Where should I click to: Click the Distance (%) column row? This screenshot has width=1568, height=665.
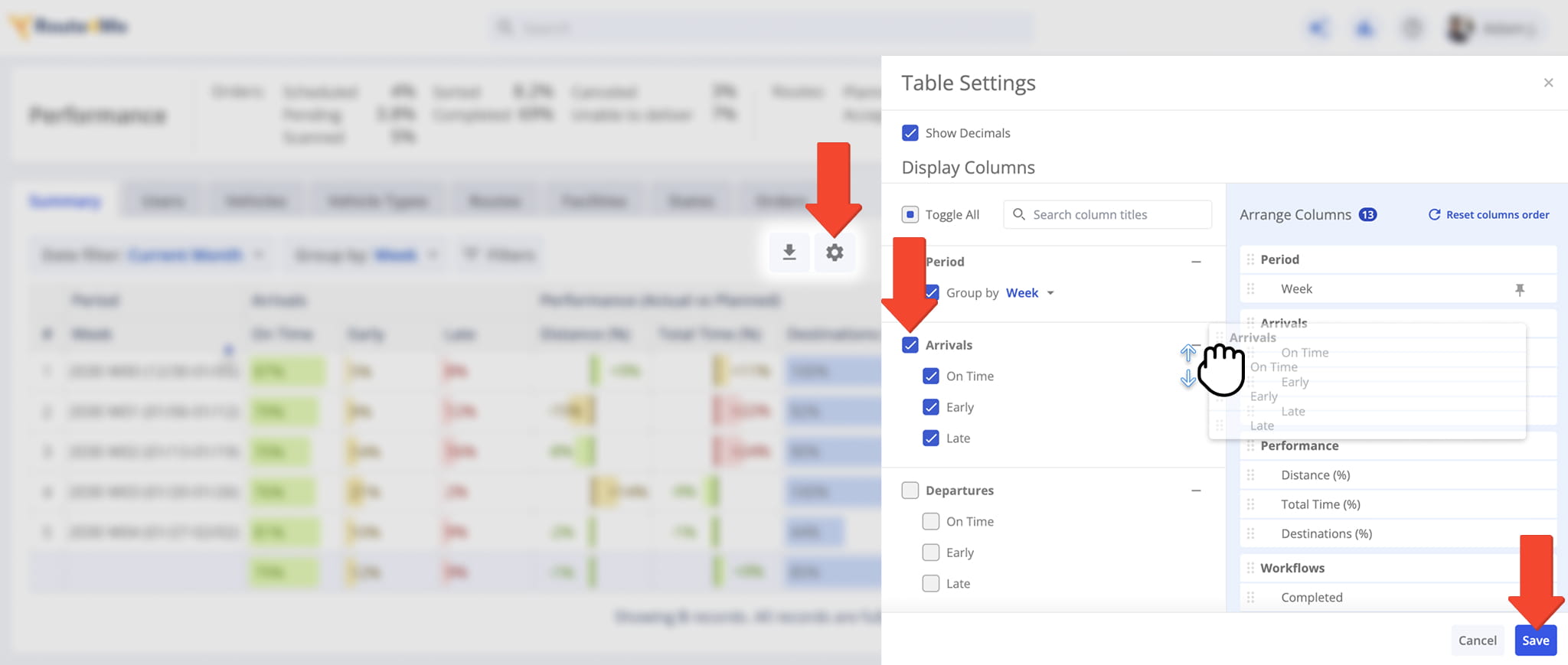click(1397, 475)
